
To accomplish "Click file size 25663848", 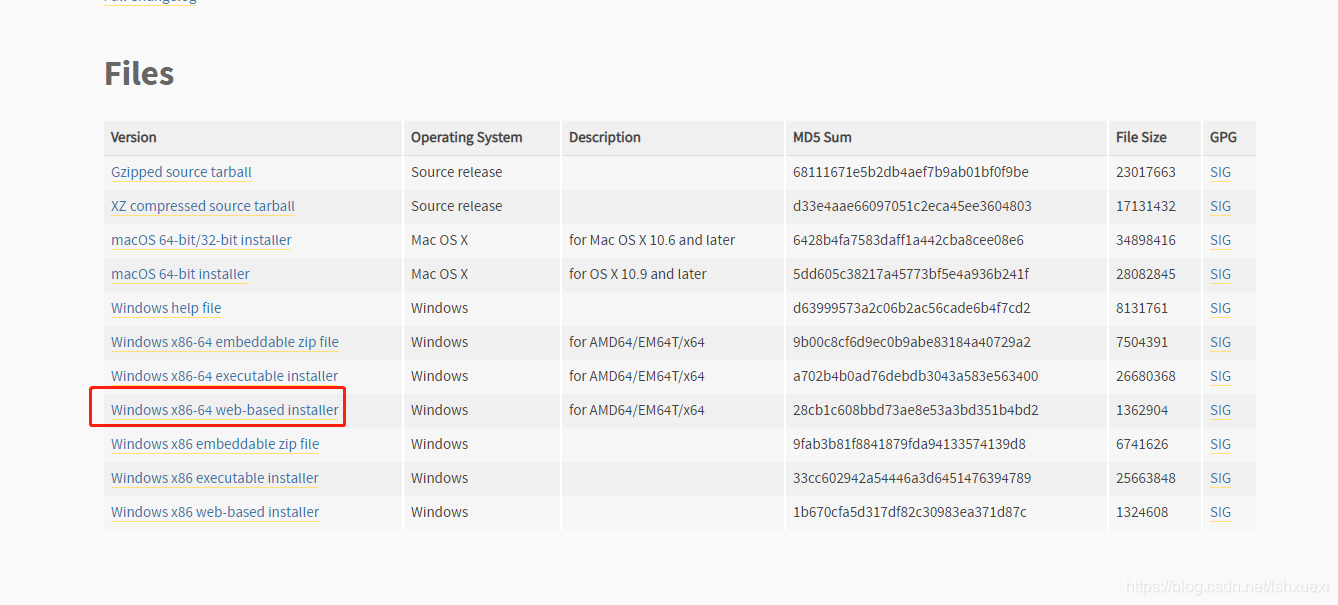I will [1146, 478].
